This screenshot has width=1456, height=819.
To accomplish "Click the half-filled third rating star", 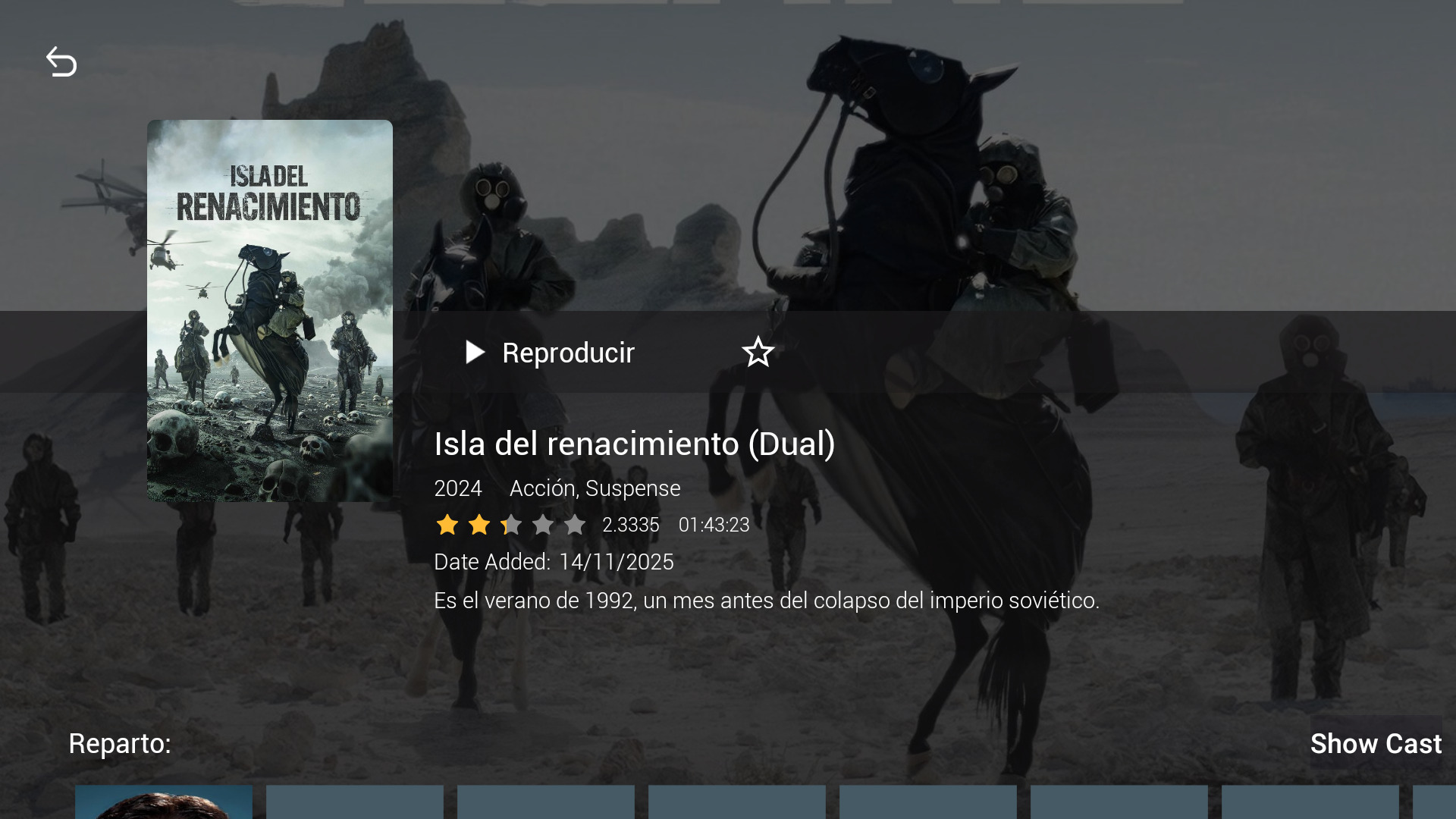I will [511, 524].
